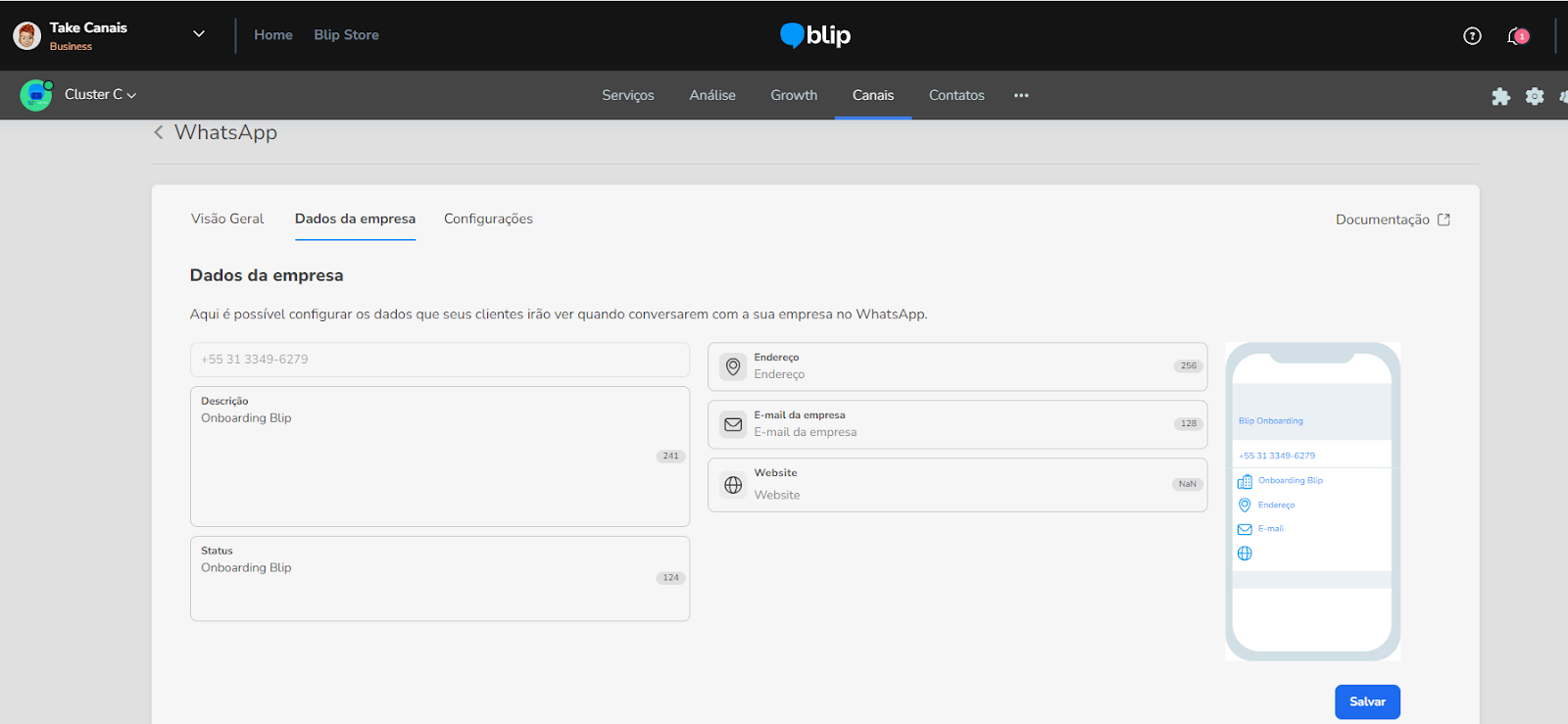Click the 241 character counter badge
Image resolution: width=1568 pixels, height=724 pixels.
tap(670, 457)
